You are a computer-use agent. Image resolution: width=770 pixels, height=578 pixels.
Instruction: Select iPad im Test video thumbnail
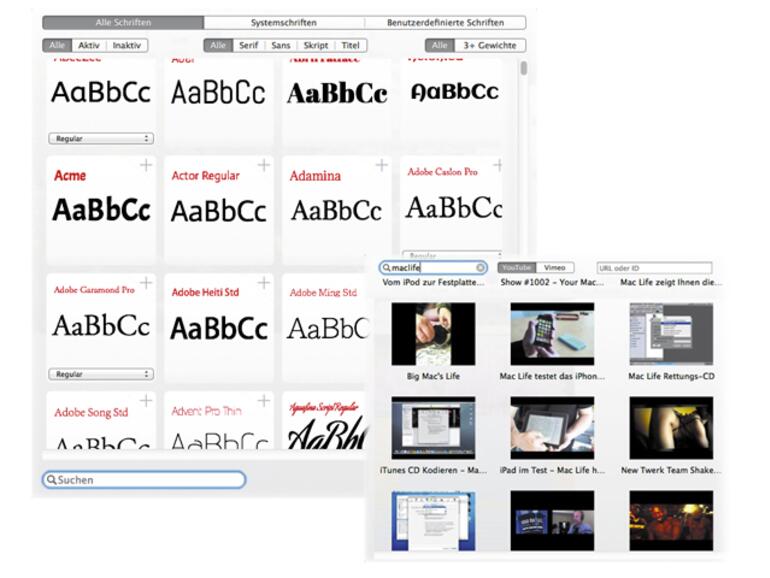click(x=552, y=428)
